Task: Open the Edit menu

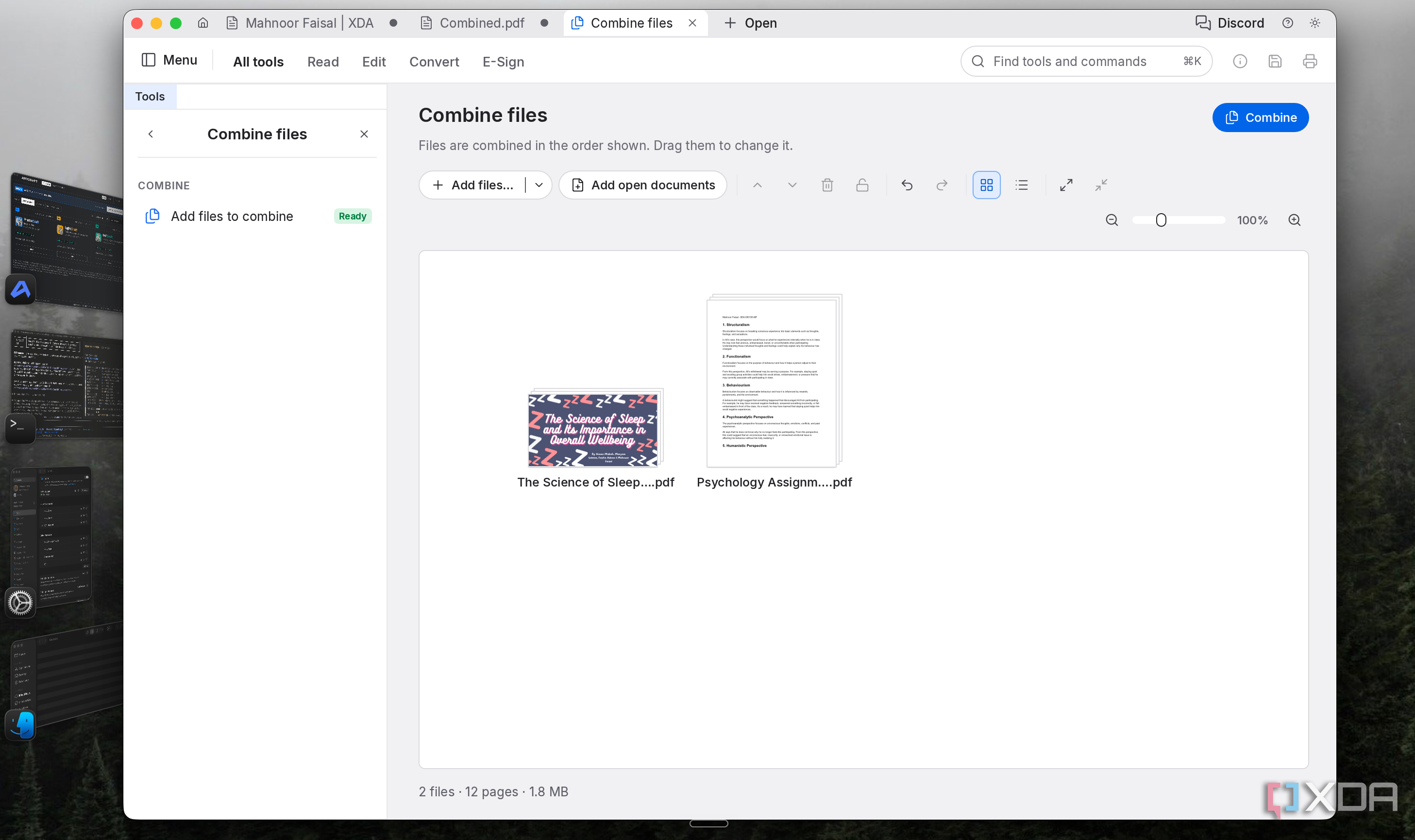Action: (x=373, y=62)
